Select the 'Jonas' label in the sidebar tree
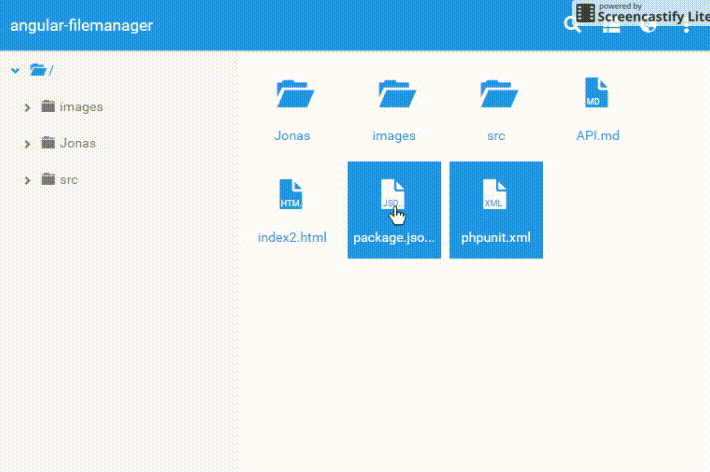The width and height of the screenshot is (710, 472). [x=78, y=143]
